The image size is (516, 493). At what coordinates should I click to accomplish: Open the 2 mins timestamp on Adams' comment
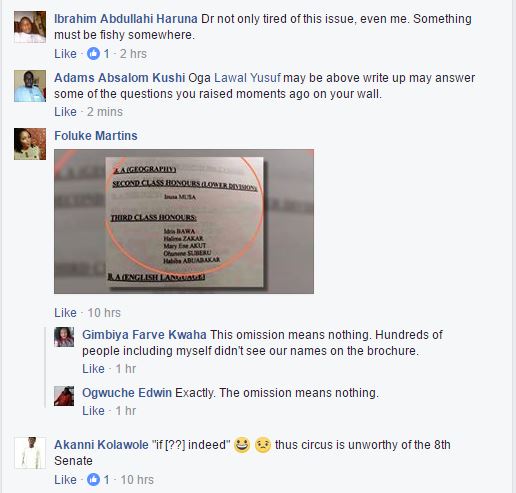tap(105, 112)
